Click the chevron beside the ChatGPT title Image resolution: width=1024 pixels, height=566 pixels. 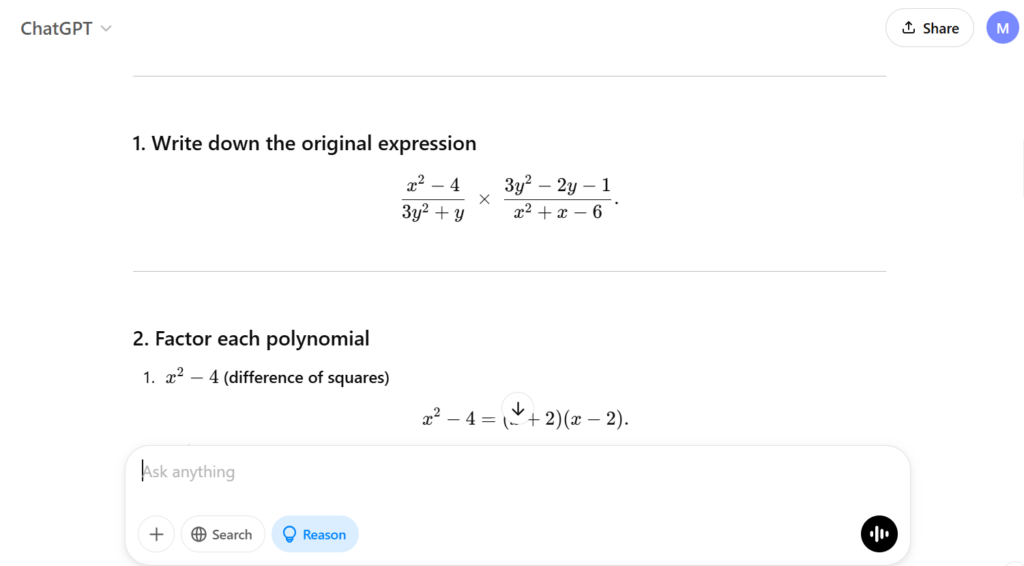[106, 29]
